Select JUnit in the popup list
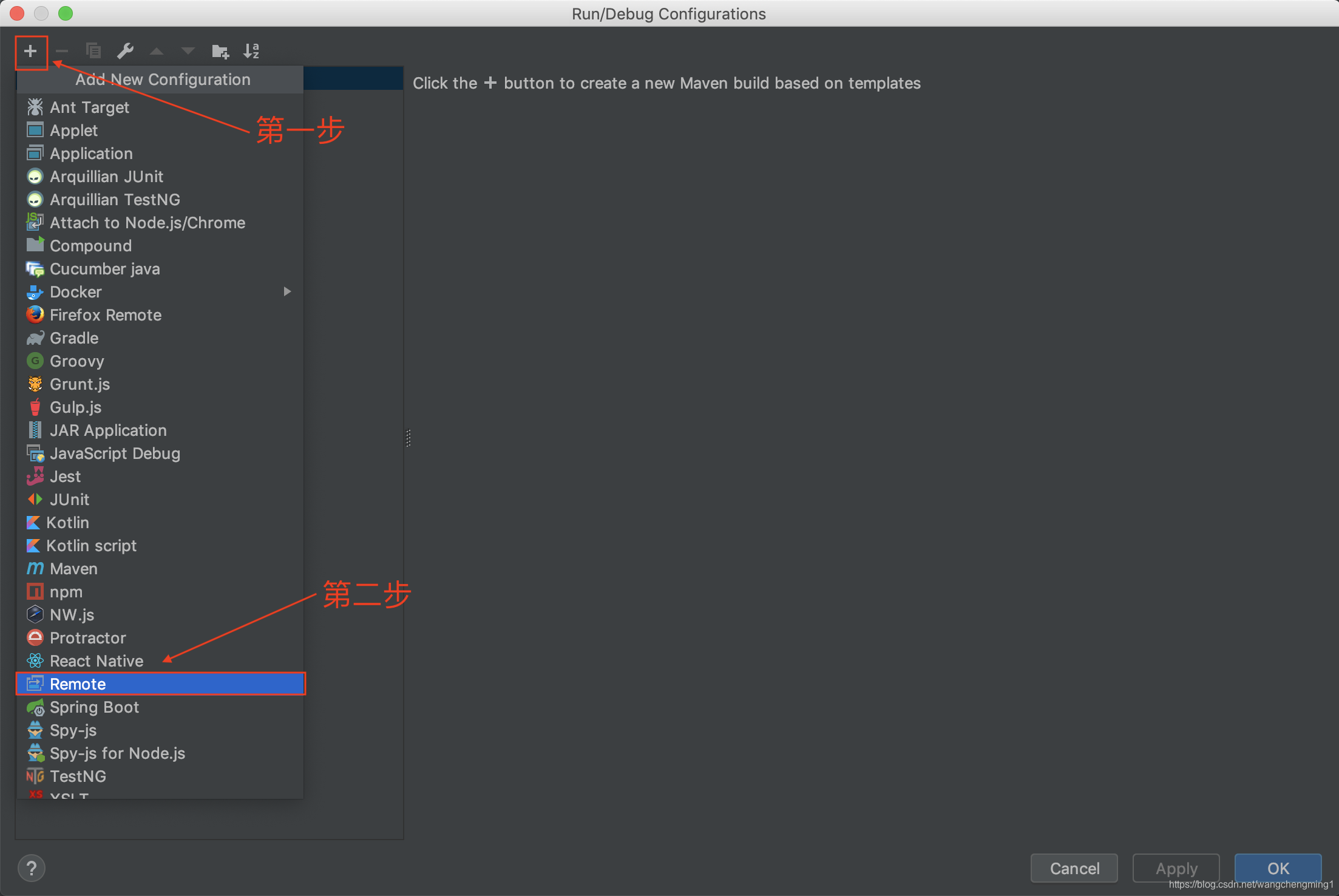The height and width of the screenshot is (896, 1339). point(69,500)
